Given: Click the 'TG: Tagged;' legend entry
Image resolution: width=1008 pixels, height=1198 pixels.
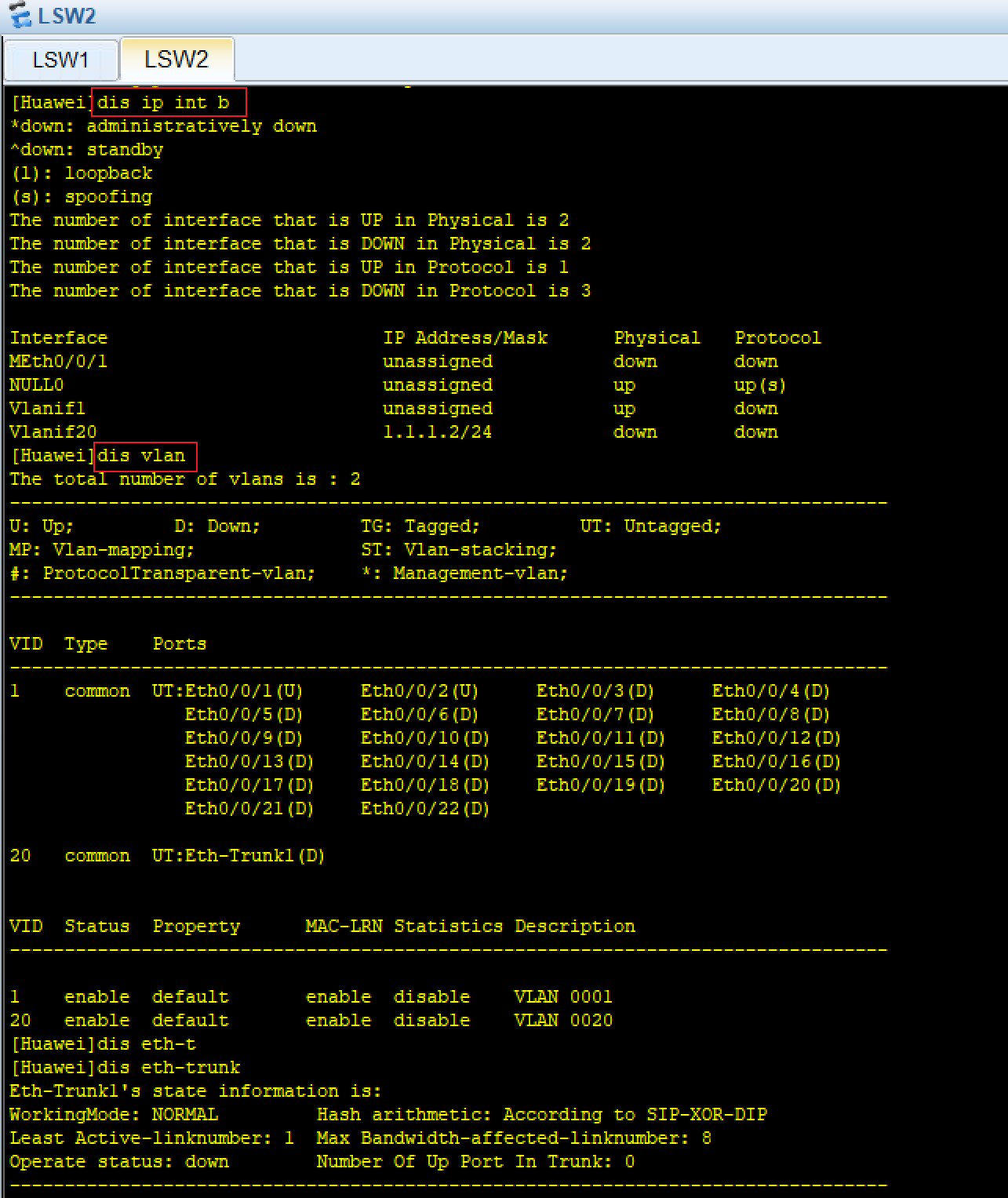Looking at the screenshot, I should (x=420, y=526).
